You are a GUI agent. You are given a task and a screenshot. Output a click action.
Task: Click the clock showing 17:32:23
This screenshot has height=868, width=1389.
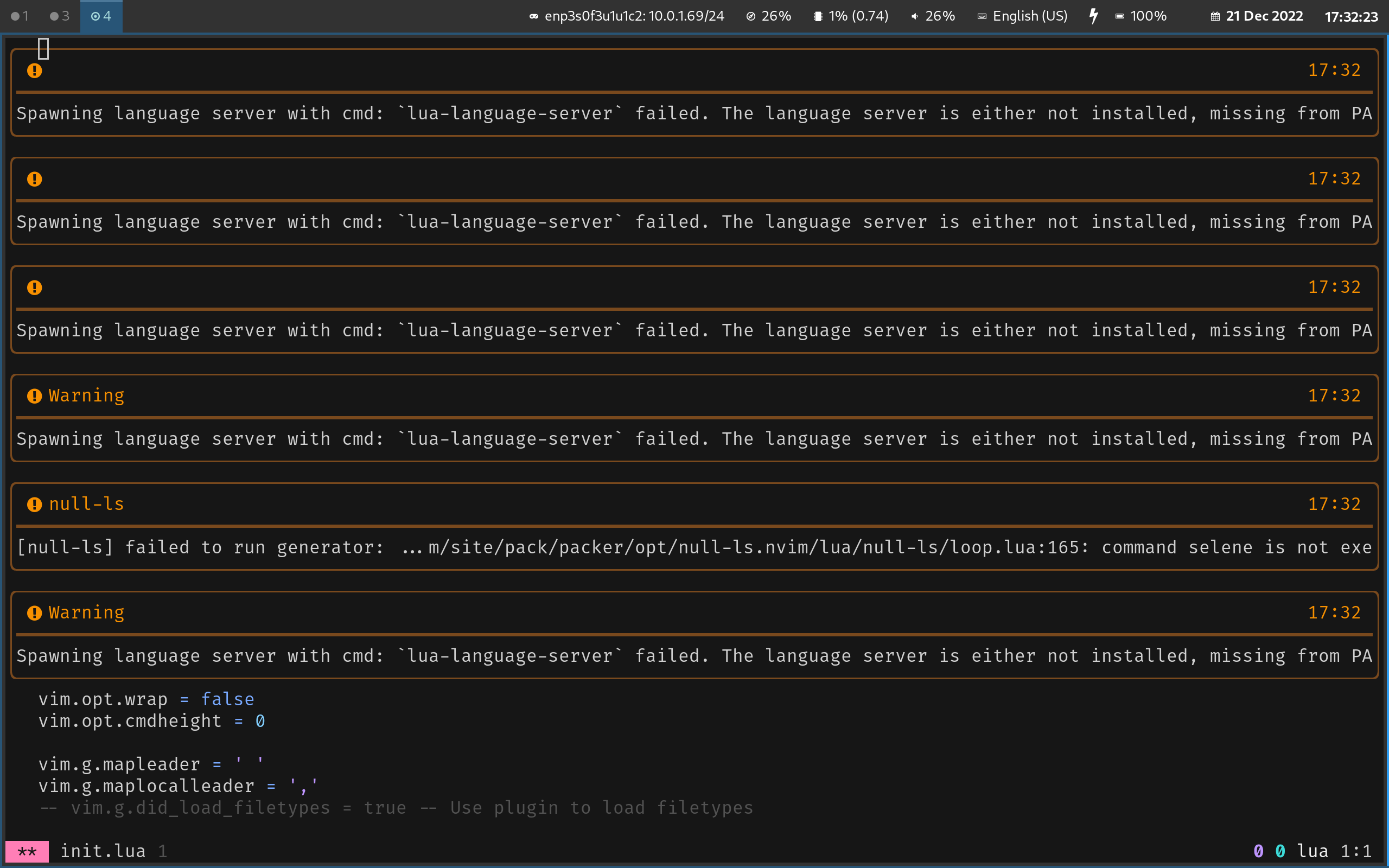coord(1350,17)
